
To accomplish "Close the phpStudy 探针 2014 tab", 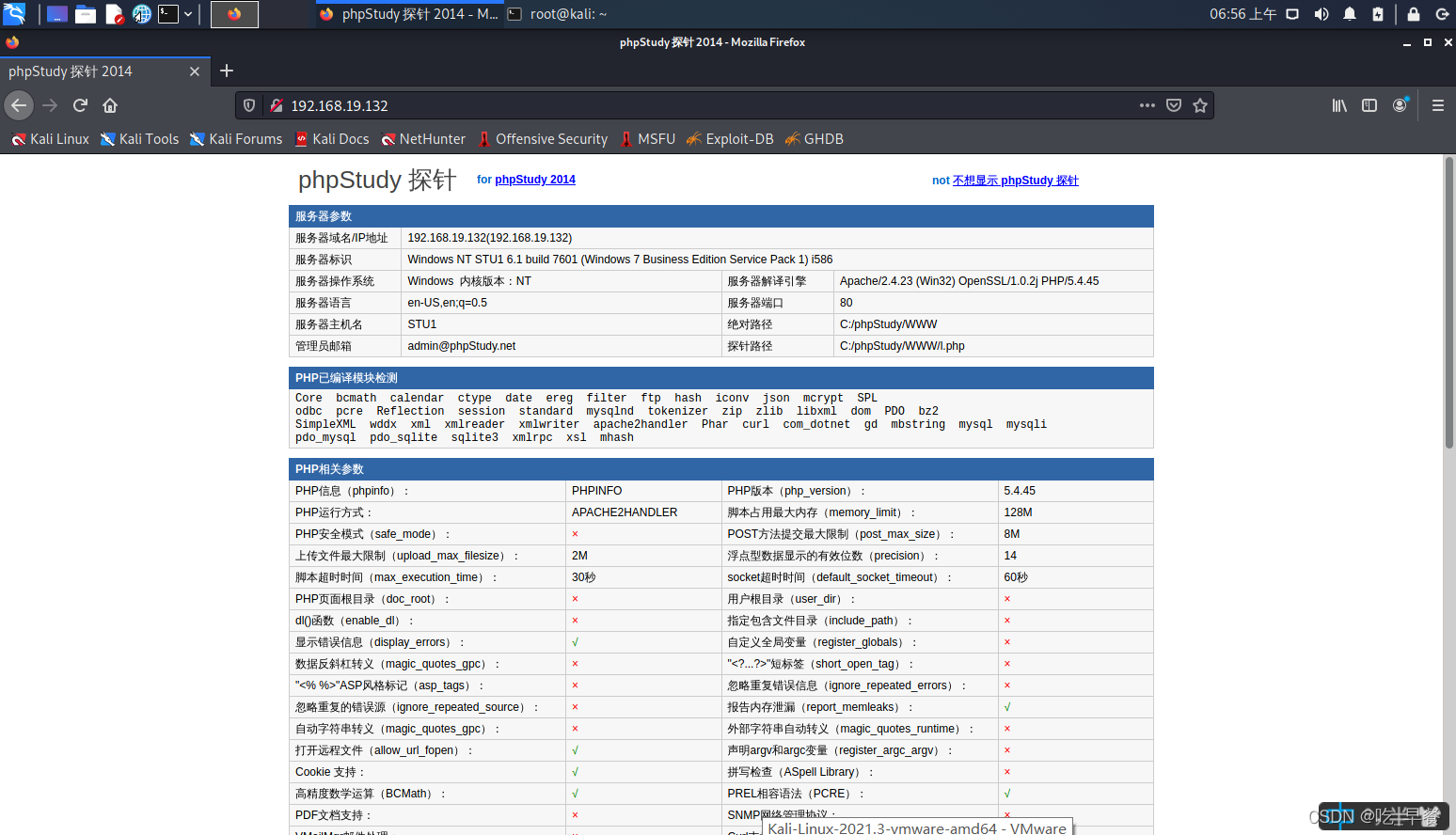I will [x=195, y=71].
